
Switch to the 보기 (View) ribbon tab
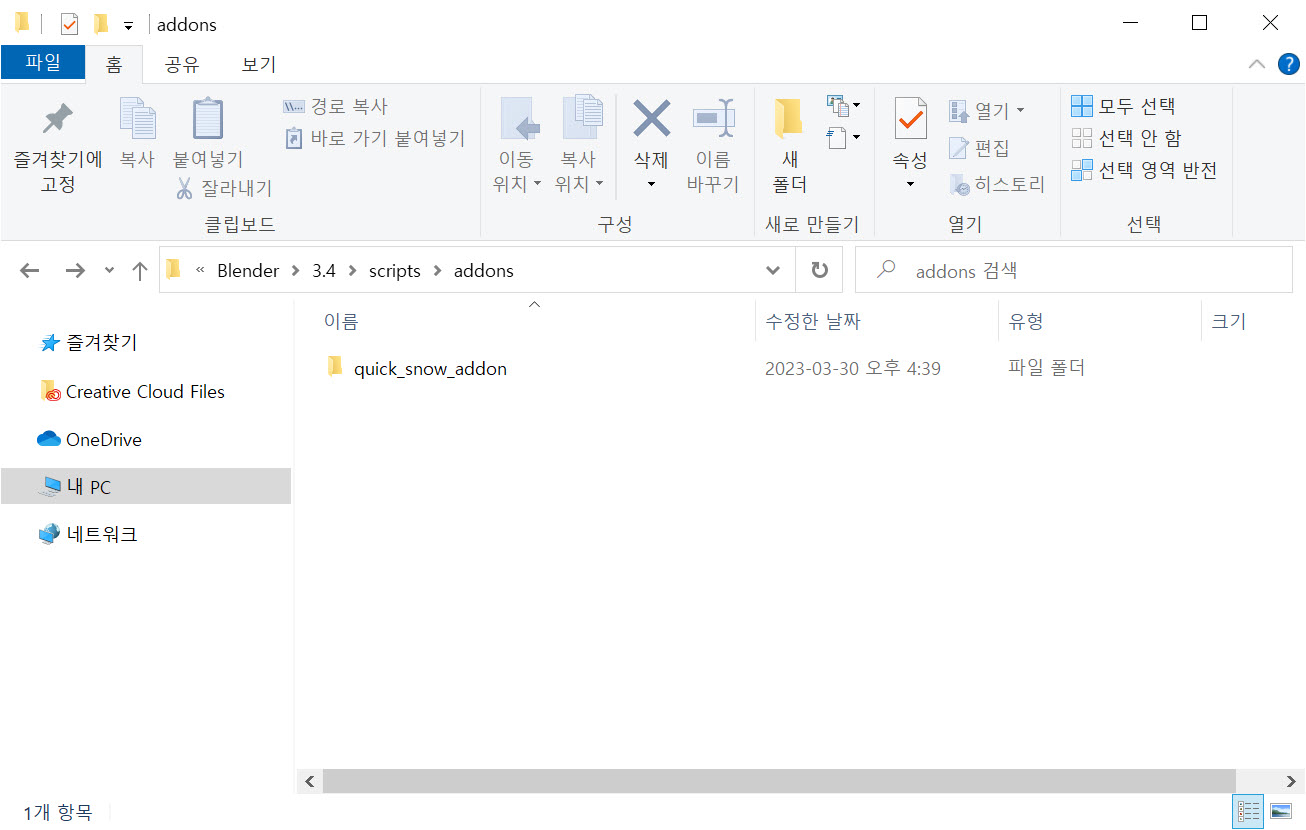[259, 65]
